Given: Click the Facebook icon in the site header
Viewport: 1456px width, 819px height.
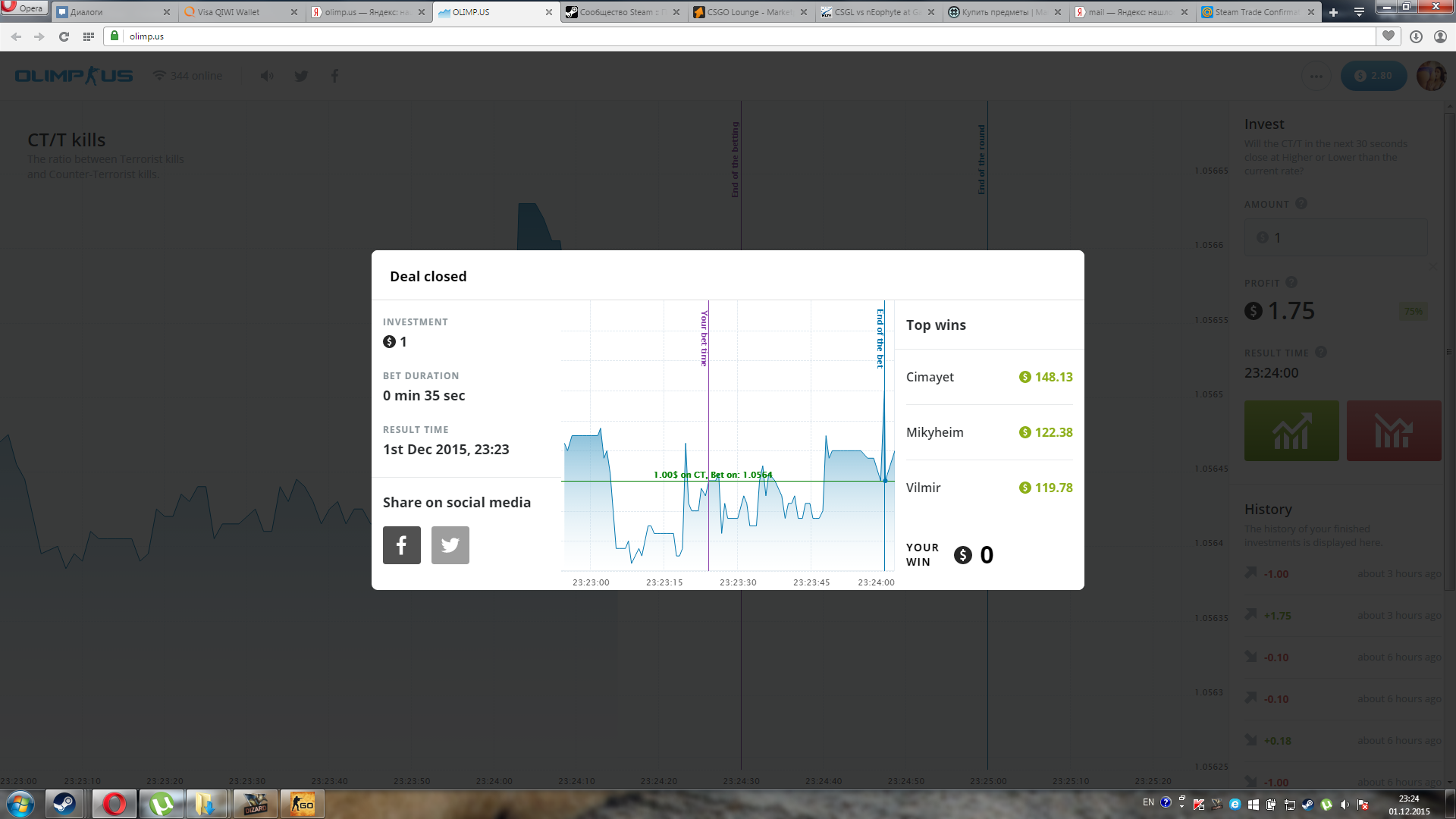Looking at the screenshot, I should coord(334,76).
